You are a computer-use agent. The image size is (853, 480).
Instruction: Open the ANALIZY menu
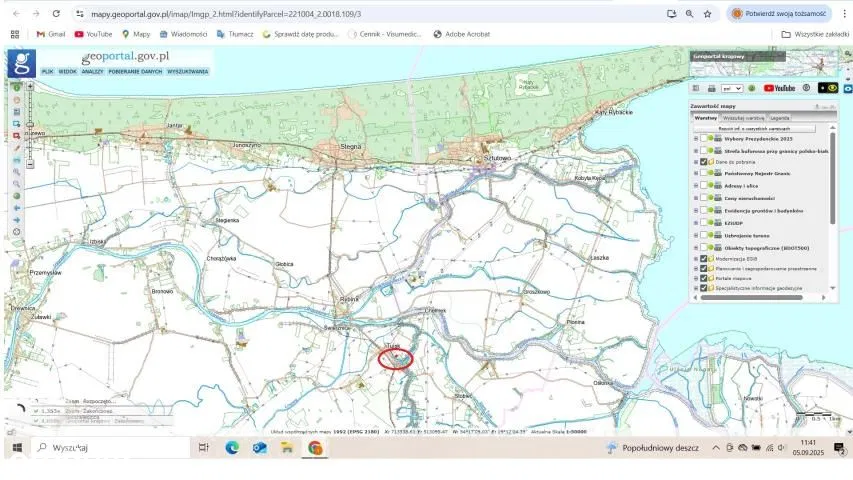coord(93,72)
